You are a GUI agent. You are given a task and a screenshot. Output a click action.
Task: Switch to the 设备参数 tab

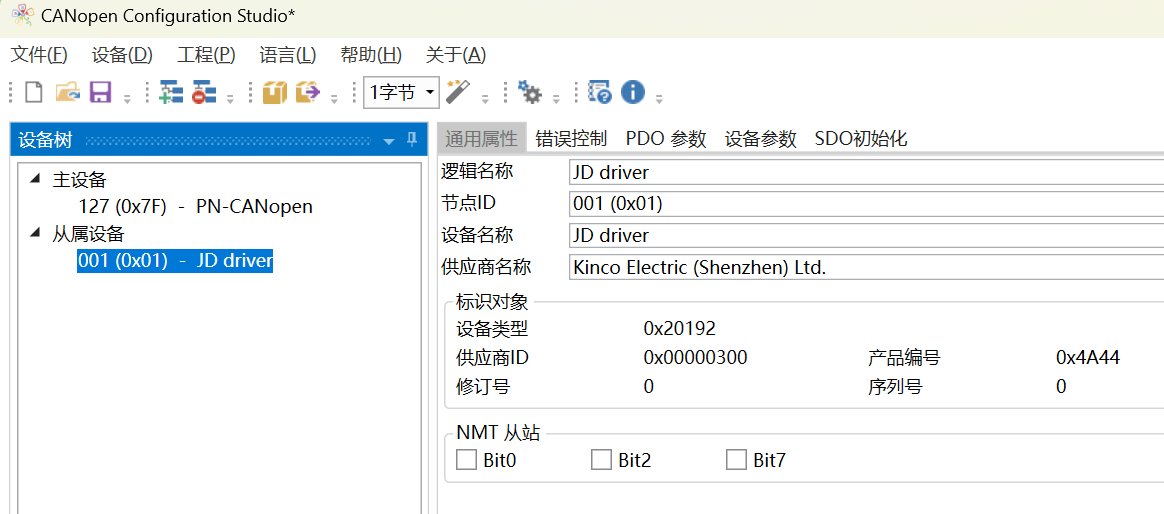point(760,139)
